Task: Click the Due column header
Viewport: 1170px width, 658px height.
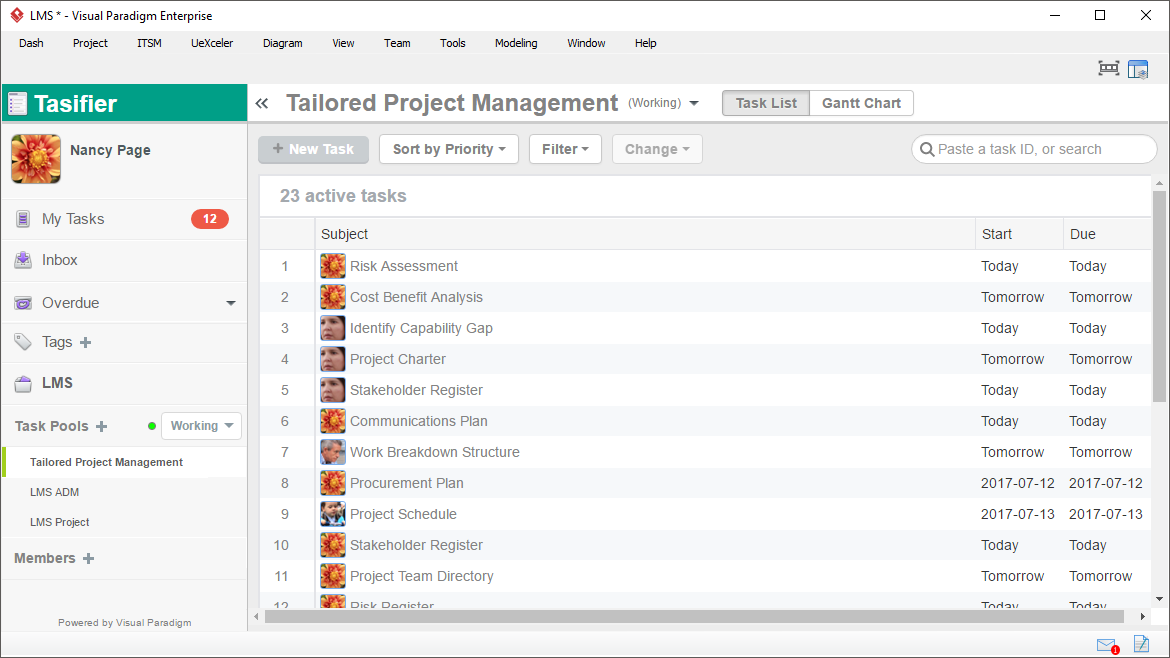Action: [1107, 234]
